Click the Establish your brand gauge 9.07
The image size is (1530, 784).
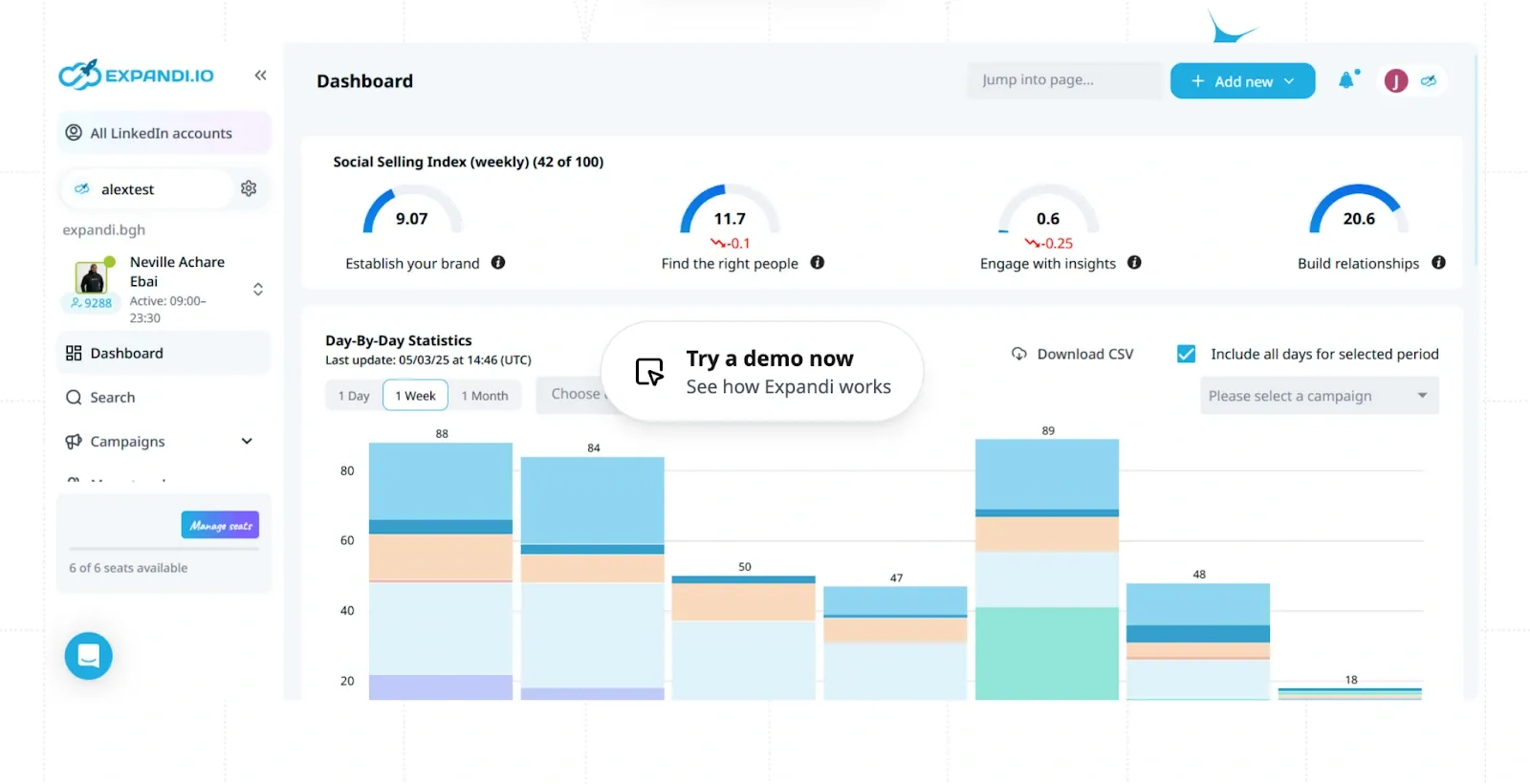coord(412,210)
